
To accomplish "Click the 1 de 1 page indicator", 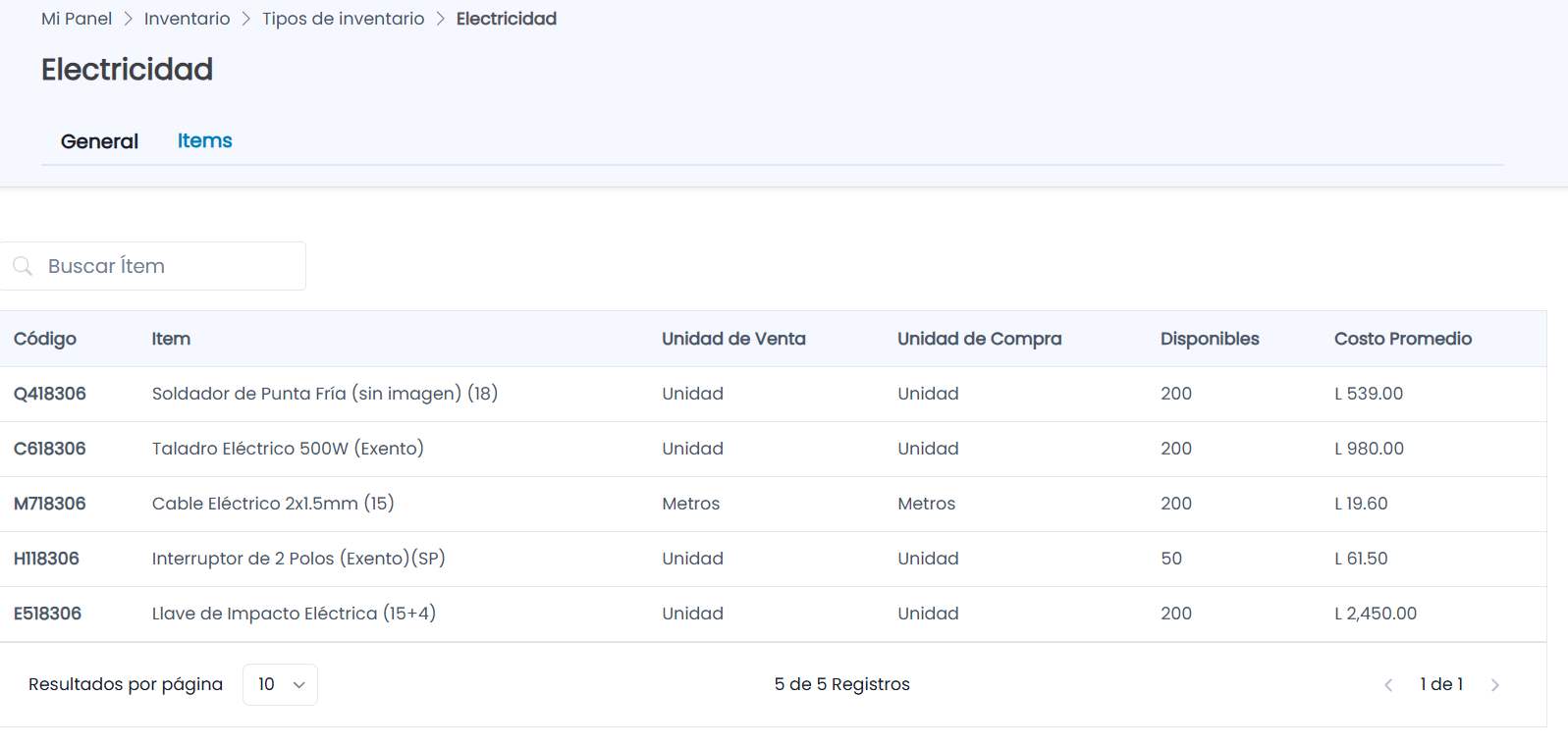I will [1441, 684].
